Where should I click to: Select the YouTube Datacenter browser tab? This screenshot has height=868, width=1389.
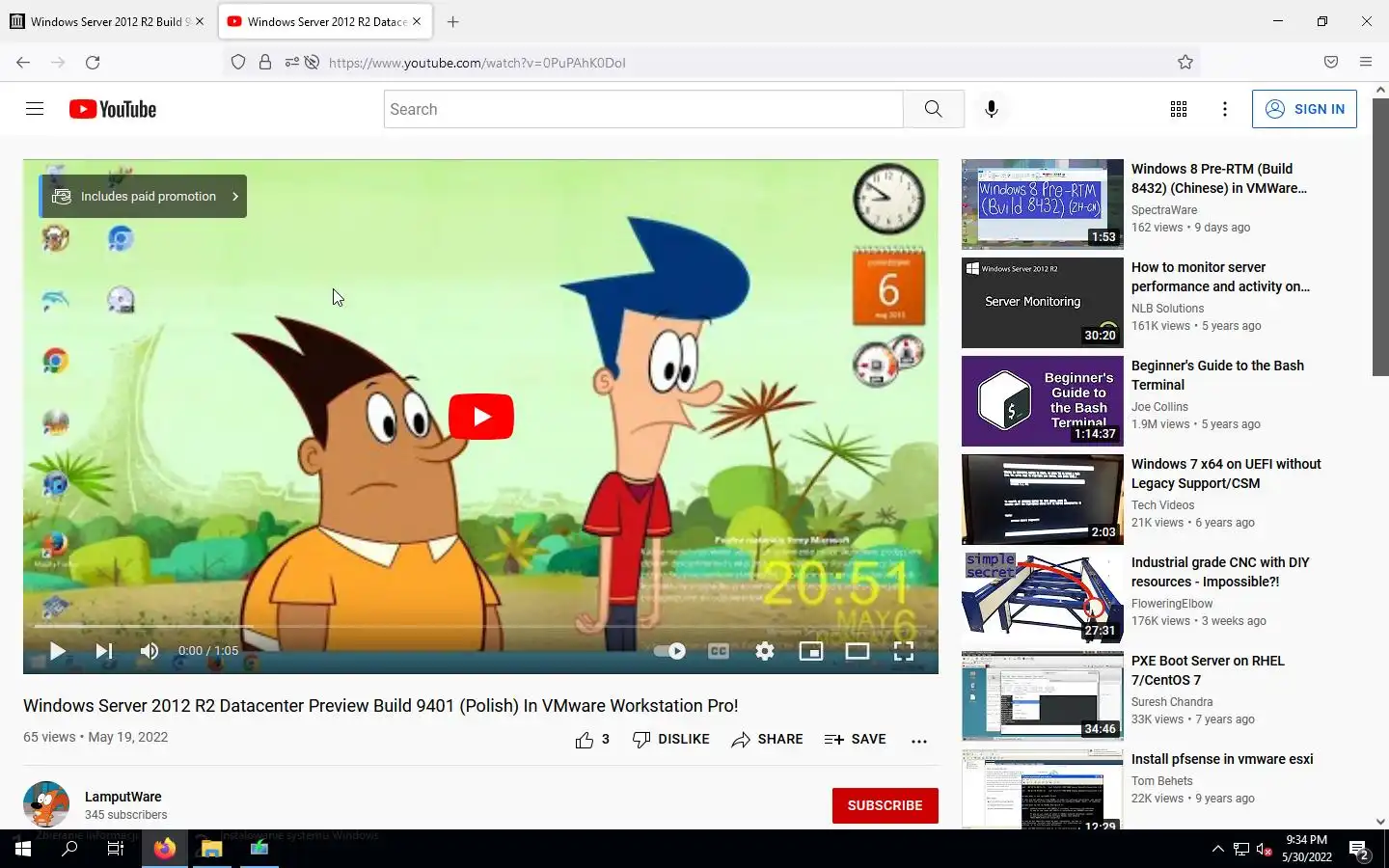pos(325,21)
